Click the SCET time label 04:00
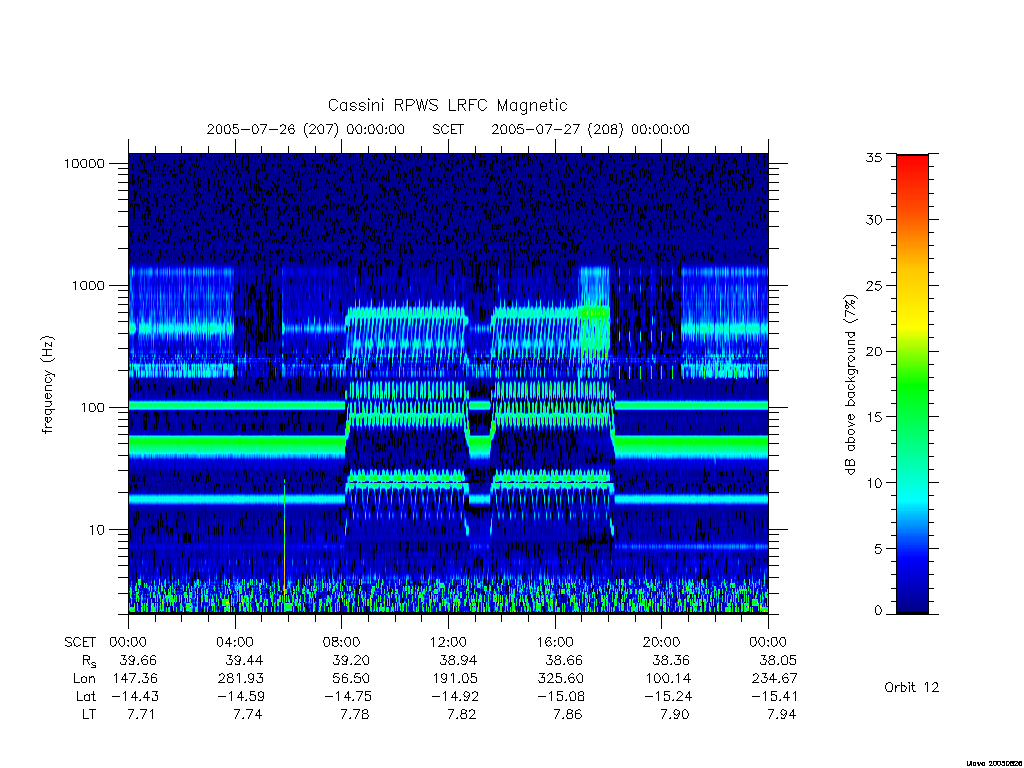 pyautogui.click(x=235, y=642)
